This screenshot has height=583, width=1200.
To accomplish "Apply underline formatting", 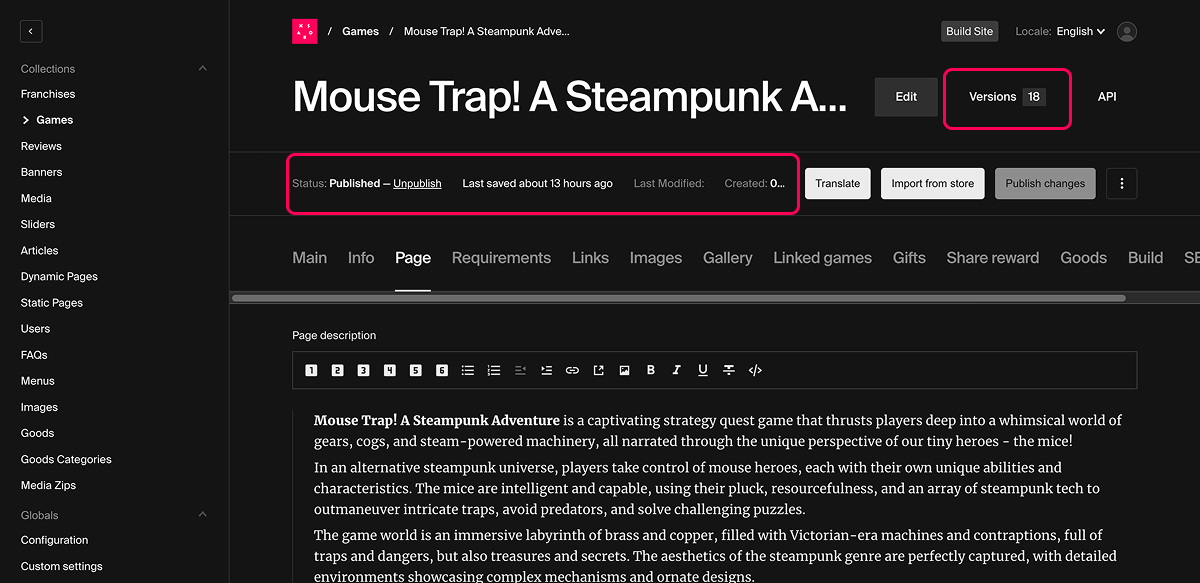I will pyautogui.click(x=702, y=370).
